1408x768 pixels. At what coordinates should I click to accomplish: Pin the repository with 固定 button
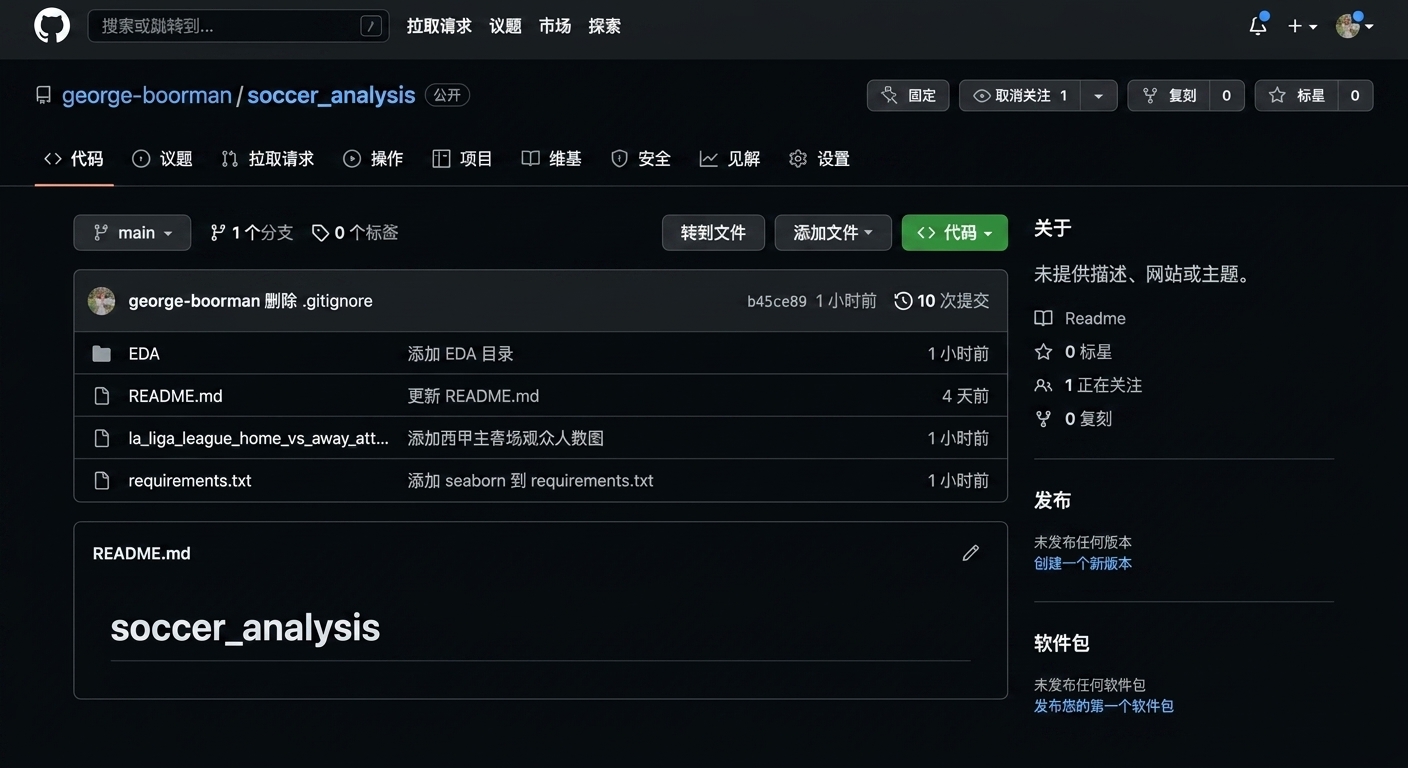click(908, 95)
